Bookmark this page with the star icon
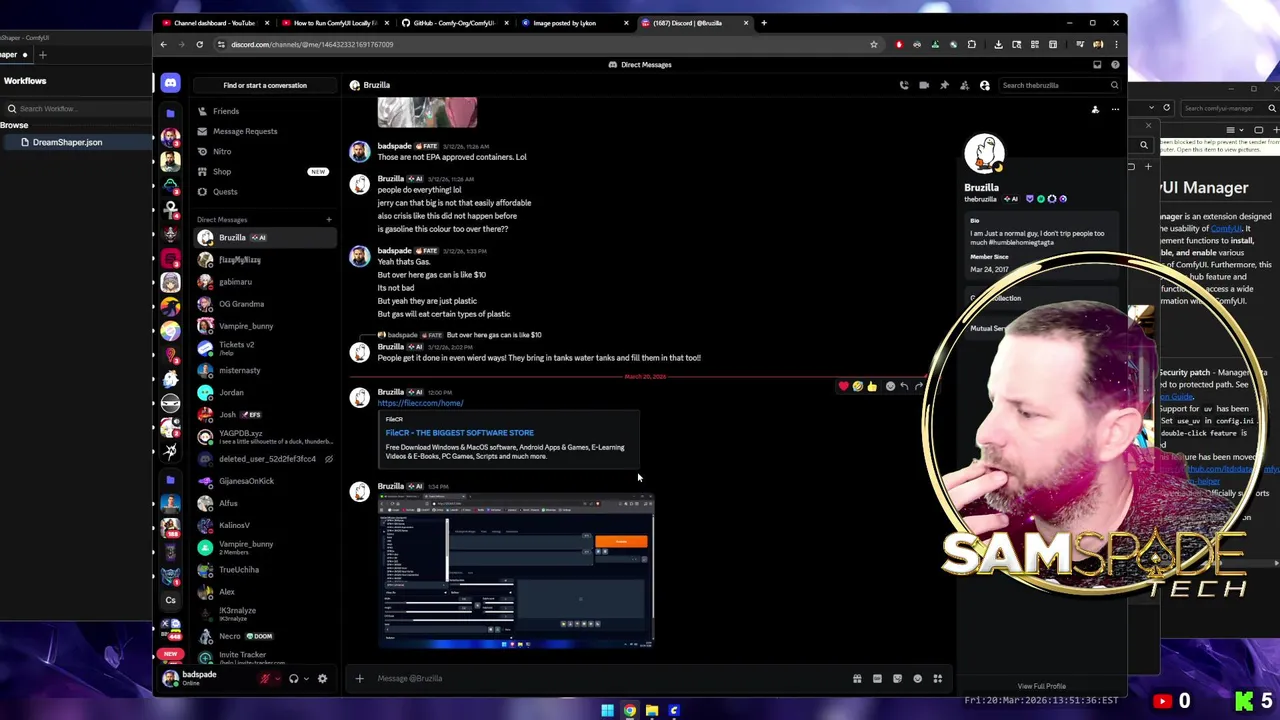This screenshot has width=1280, height=720. [873, 44]
